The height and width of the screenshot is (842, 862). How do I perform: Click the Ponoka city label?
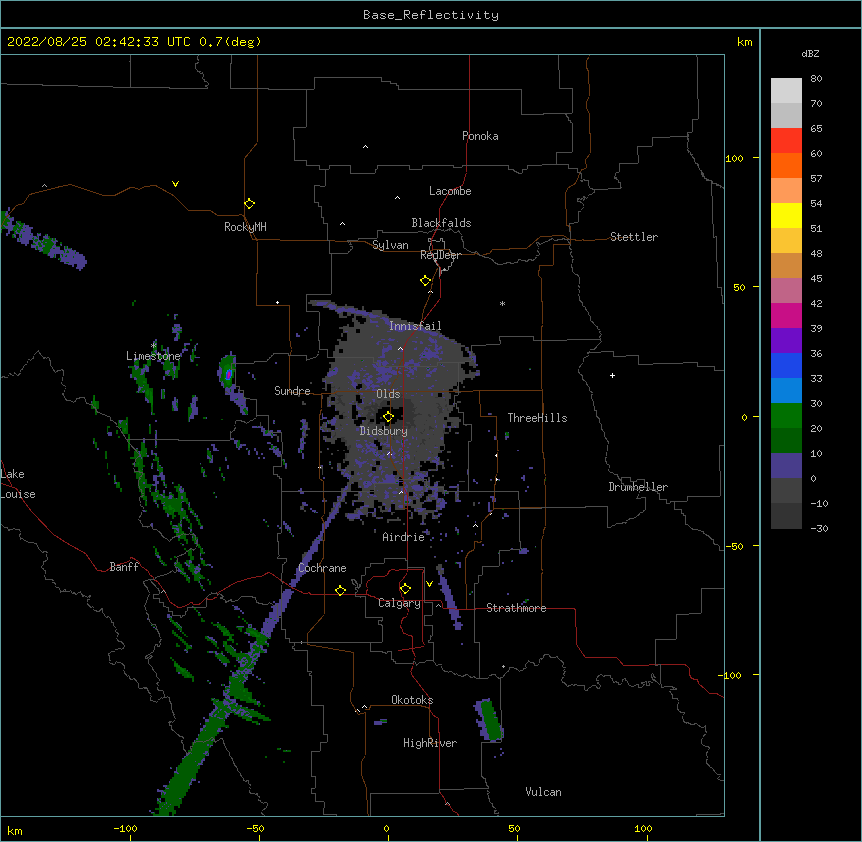click(480, 136)
